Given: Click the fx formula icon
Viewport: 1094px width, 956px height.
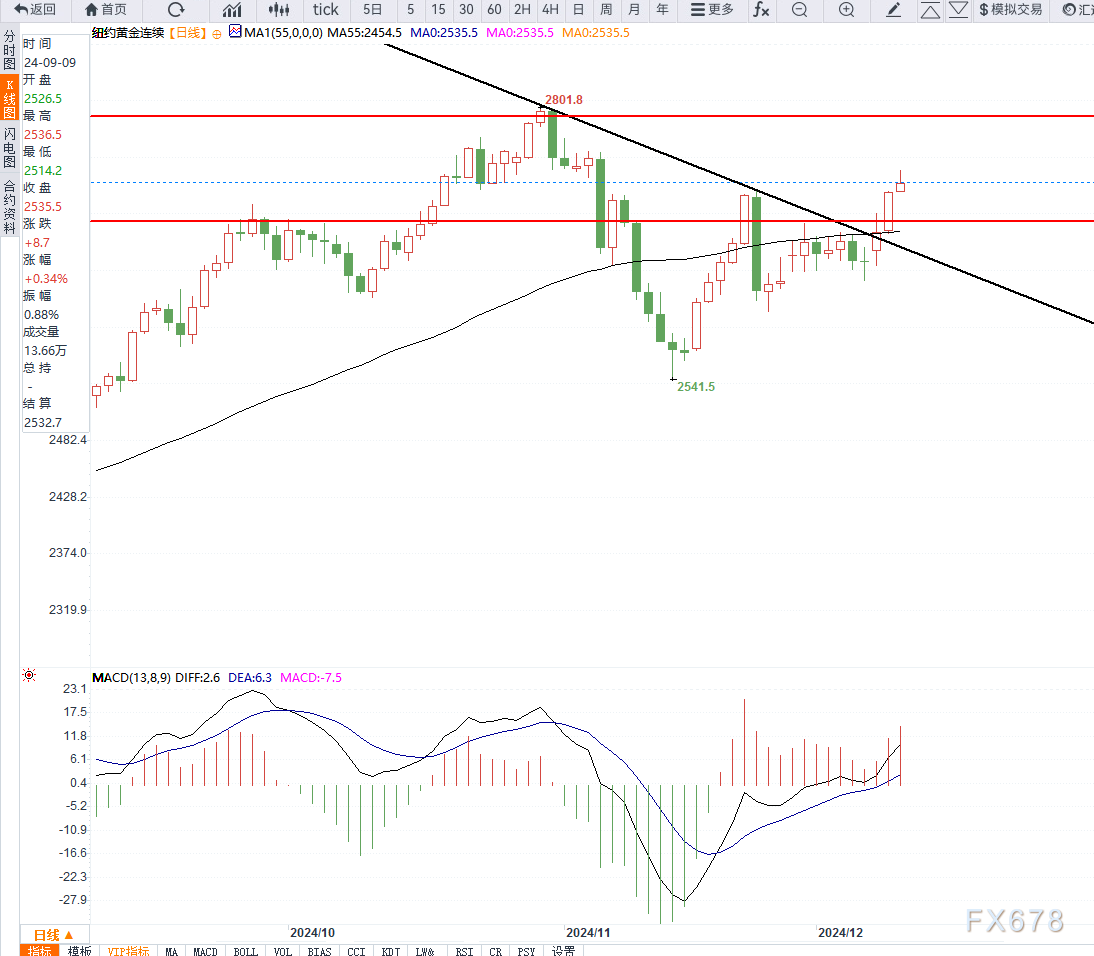Looking at the screenshot, I should tap(761, 10).
